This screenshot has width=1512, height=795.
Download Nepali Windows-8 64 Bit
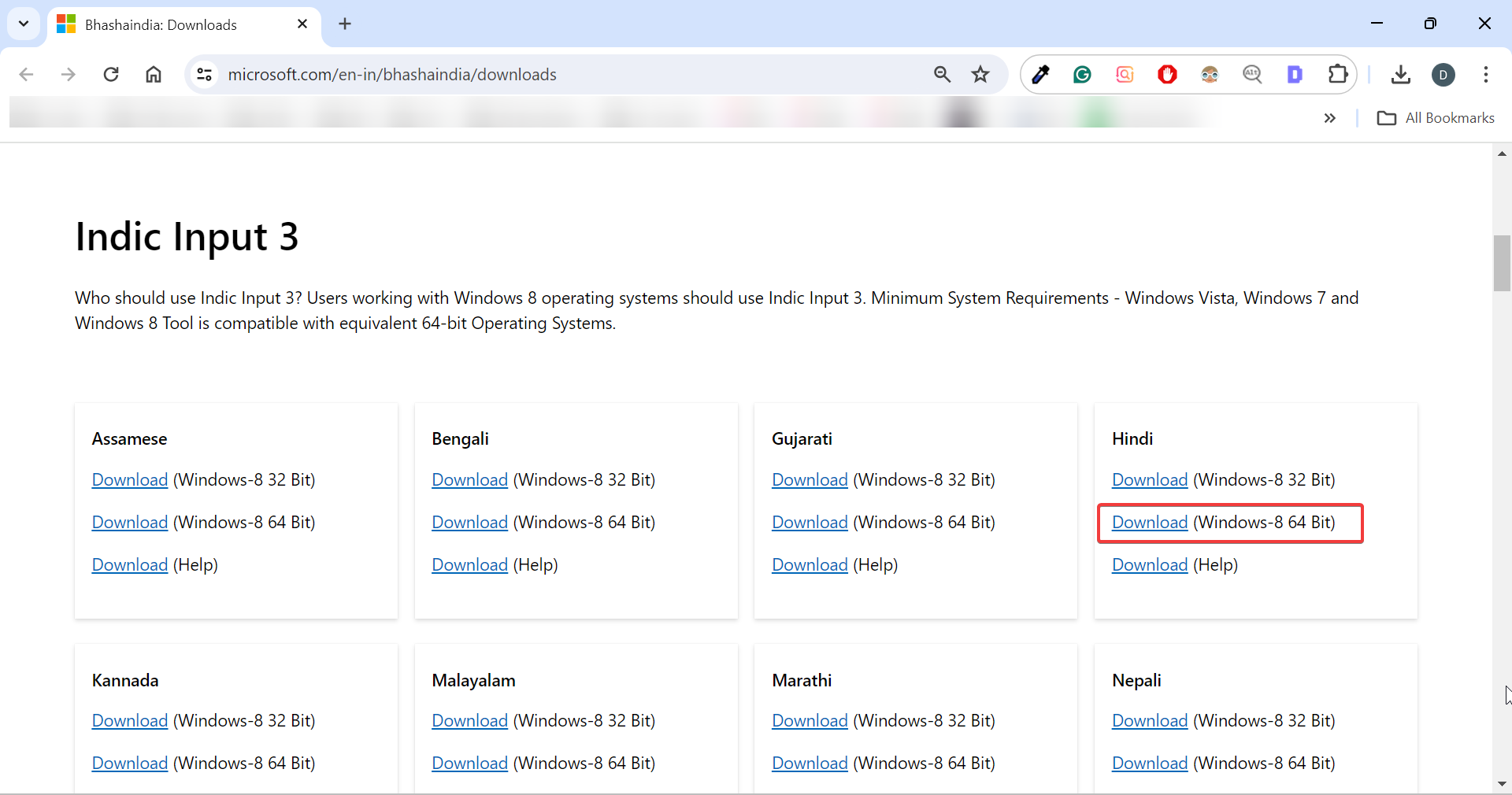coord(1150,764)
